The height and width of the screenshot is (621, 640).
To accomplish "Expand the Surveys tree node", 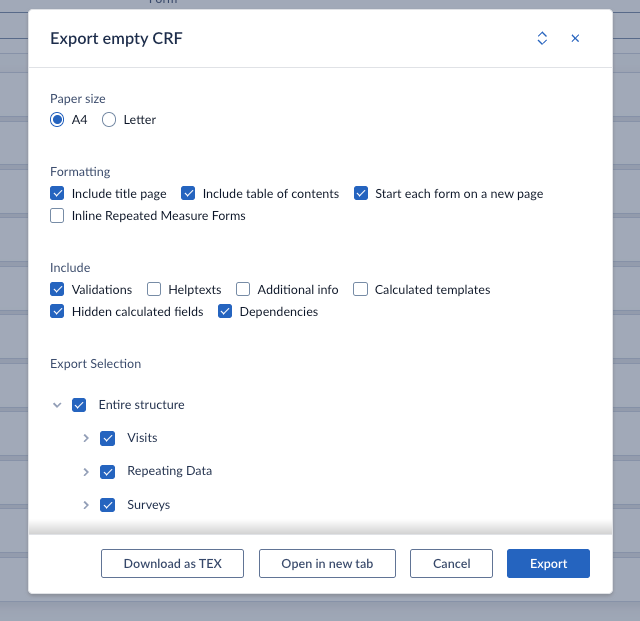I will click(x=86, y=505).
